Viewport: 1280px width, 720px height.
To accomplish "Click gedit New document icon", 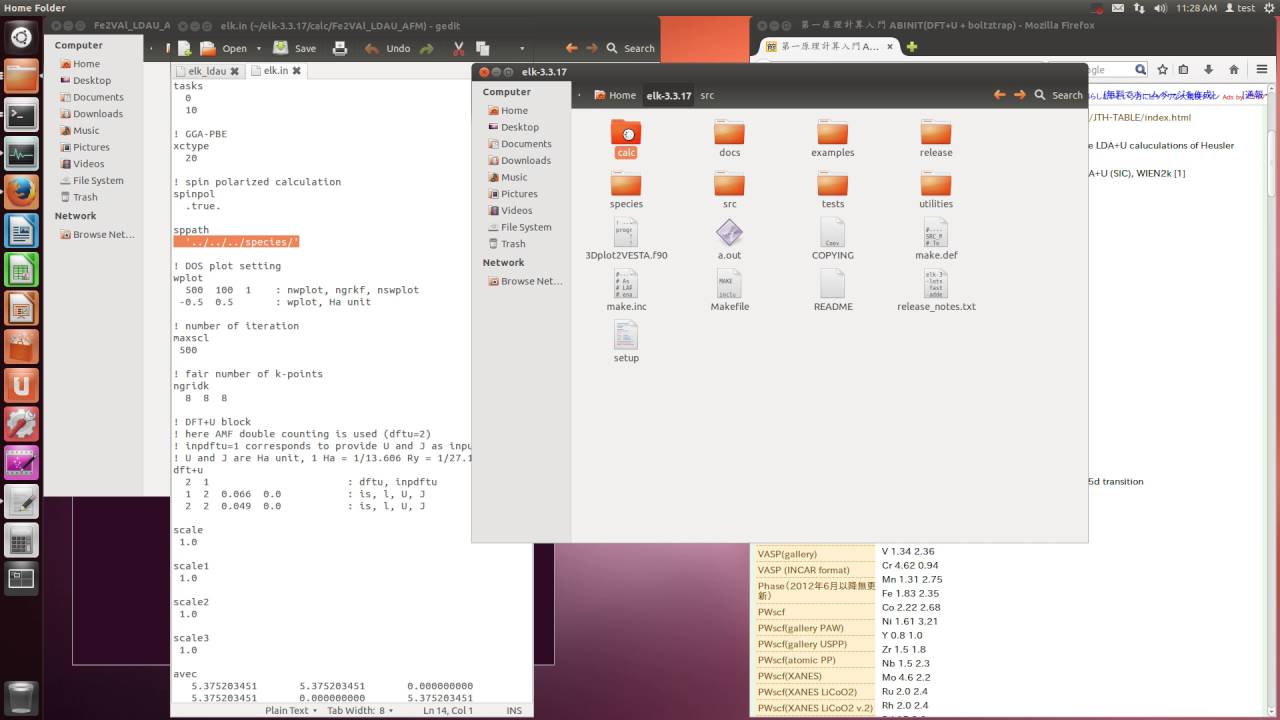I will pos(184,48).
